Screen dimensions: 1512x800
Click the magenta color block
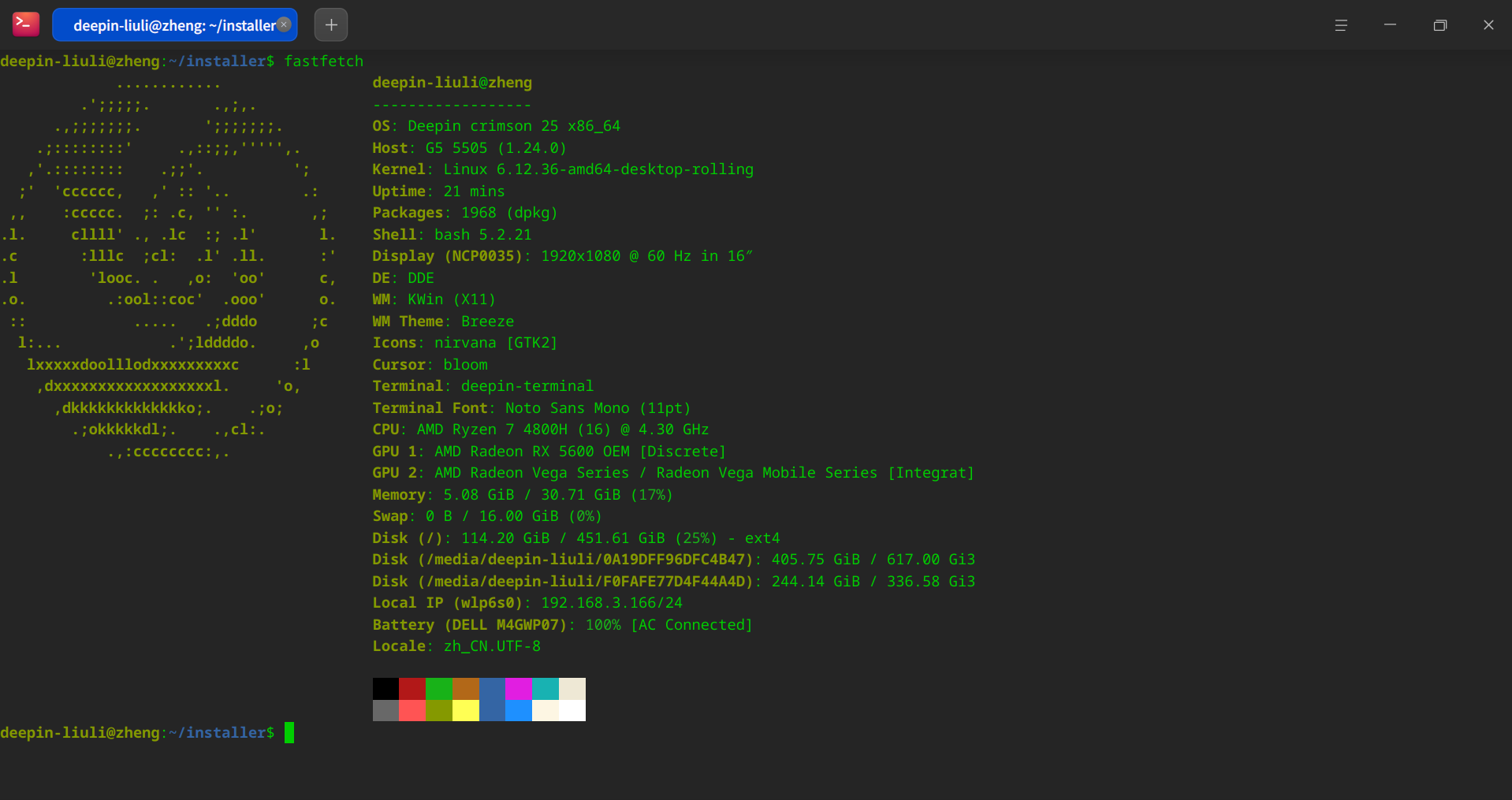pyautogui.click(x=519, y=689)
